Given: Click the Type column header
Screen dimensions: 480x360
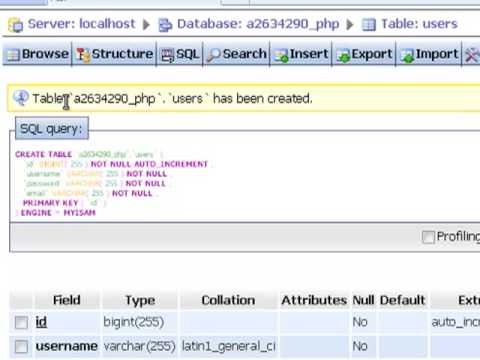Looking at the screenshot, I should point(140,301).
